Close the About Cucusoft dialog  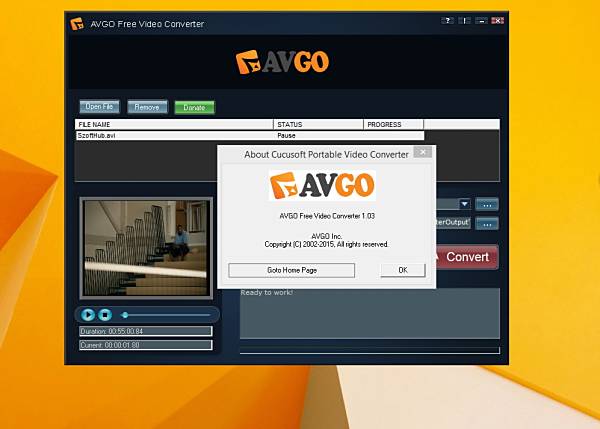(423, 152)
